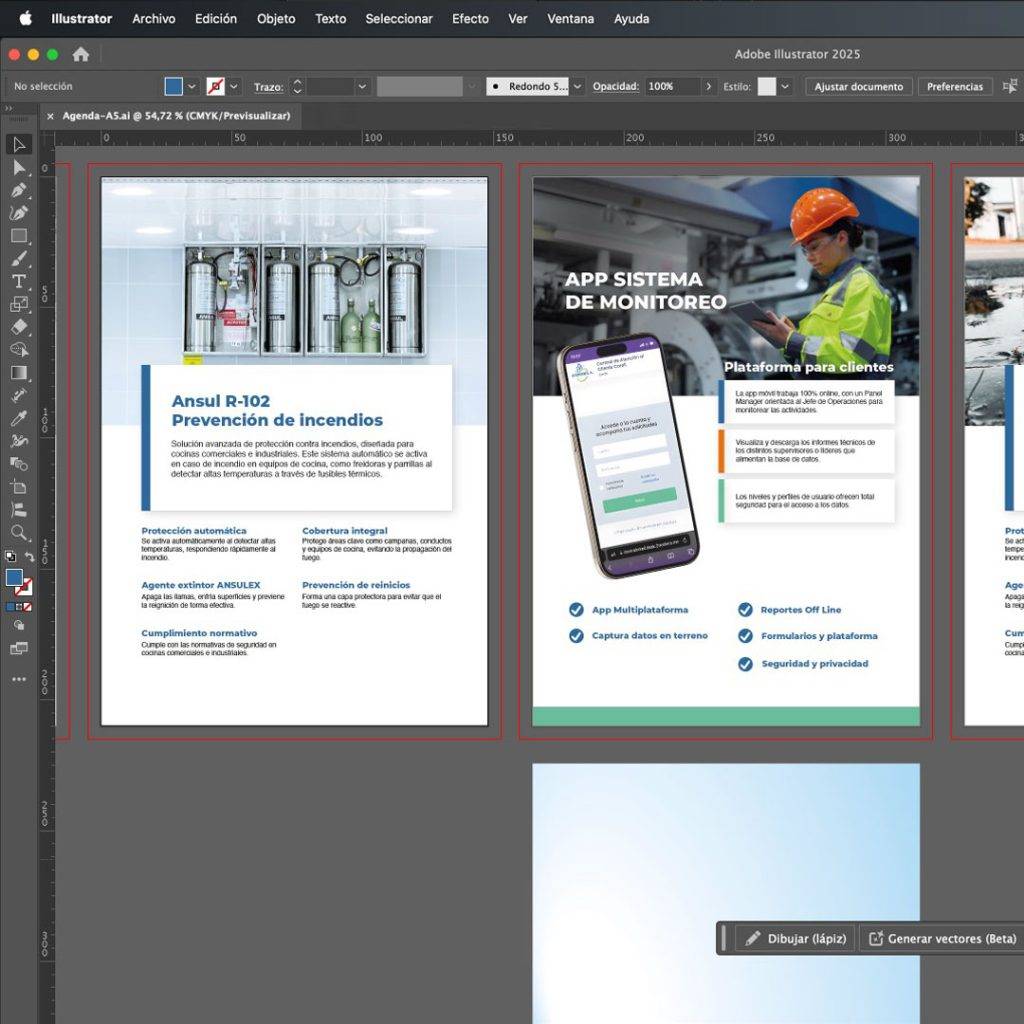Select the Eyedropper tool

(19, 419)
